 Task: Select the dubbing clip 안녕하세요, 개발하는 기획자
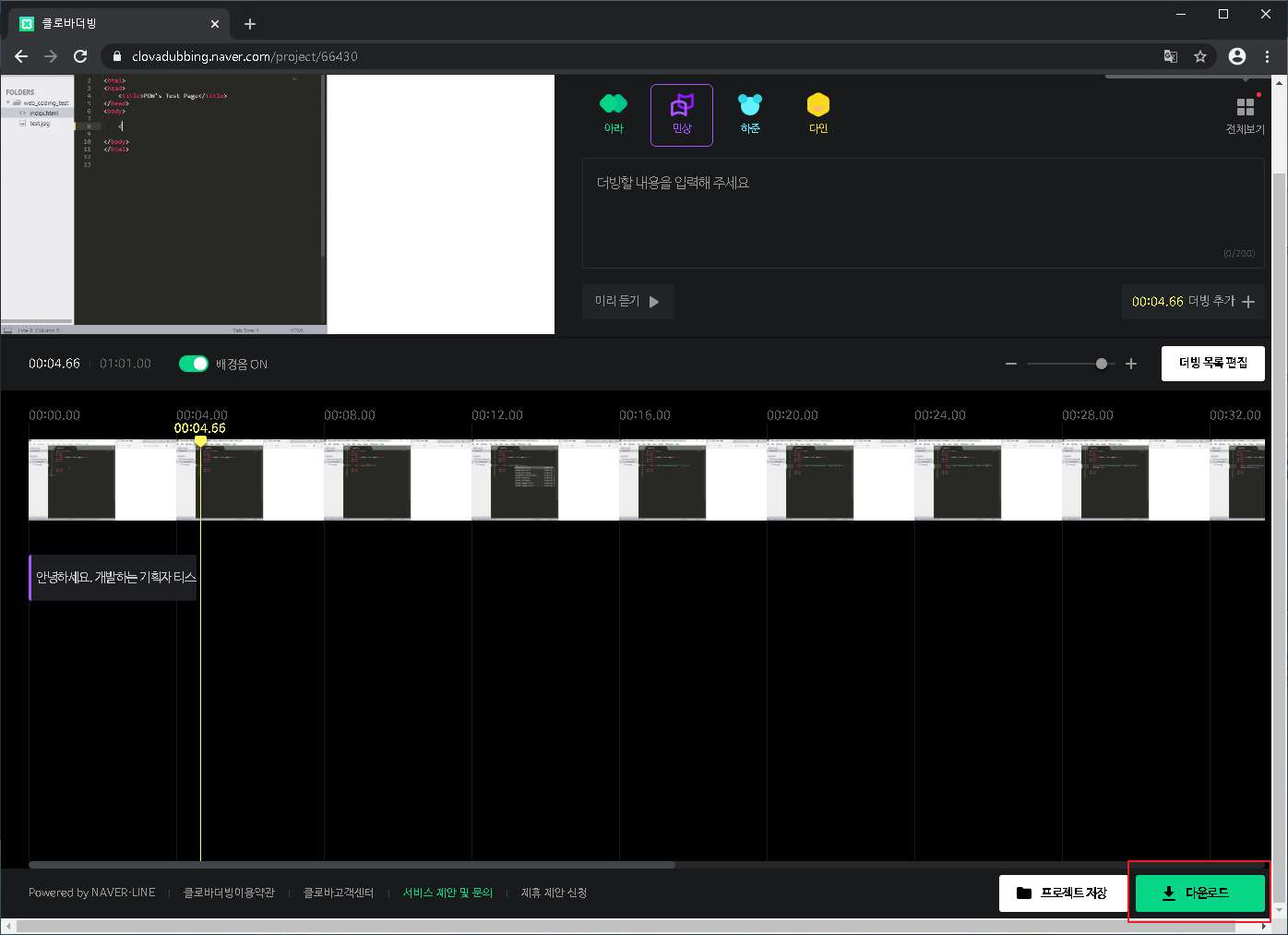[x=113, y=578]
